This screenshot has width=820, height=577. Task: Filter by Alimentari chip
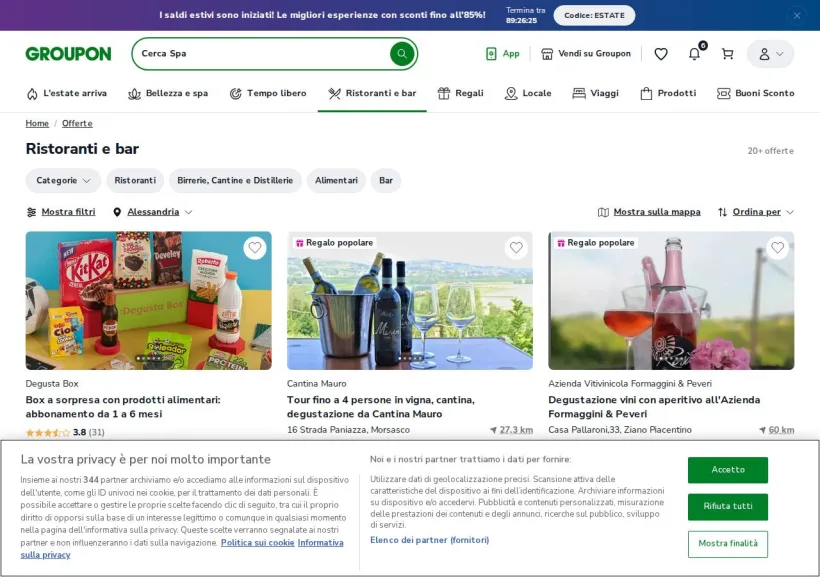point(336,180)
